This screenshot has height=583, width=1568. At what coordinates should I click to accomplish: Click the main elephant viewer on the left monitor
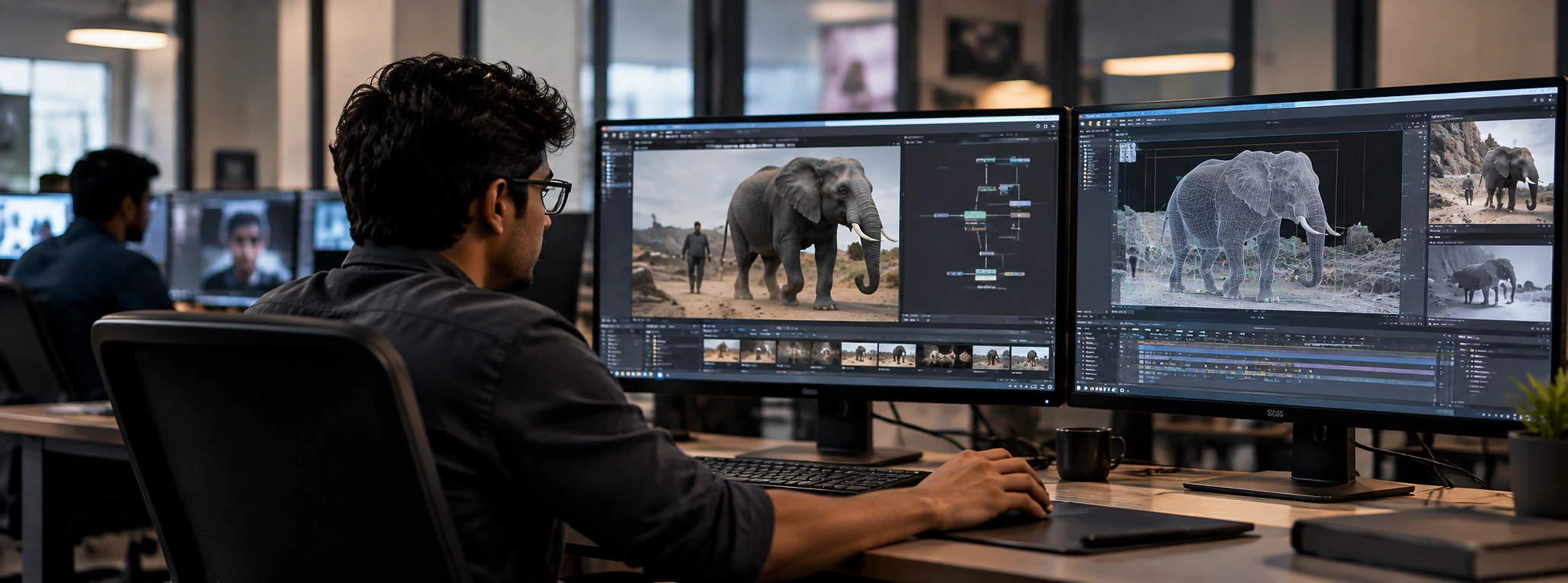[765, 232]
